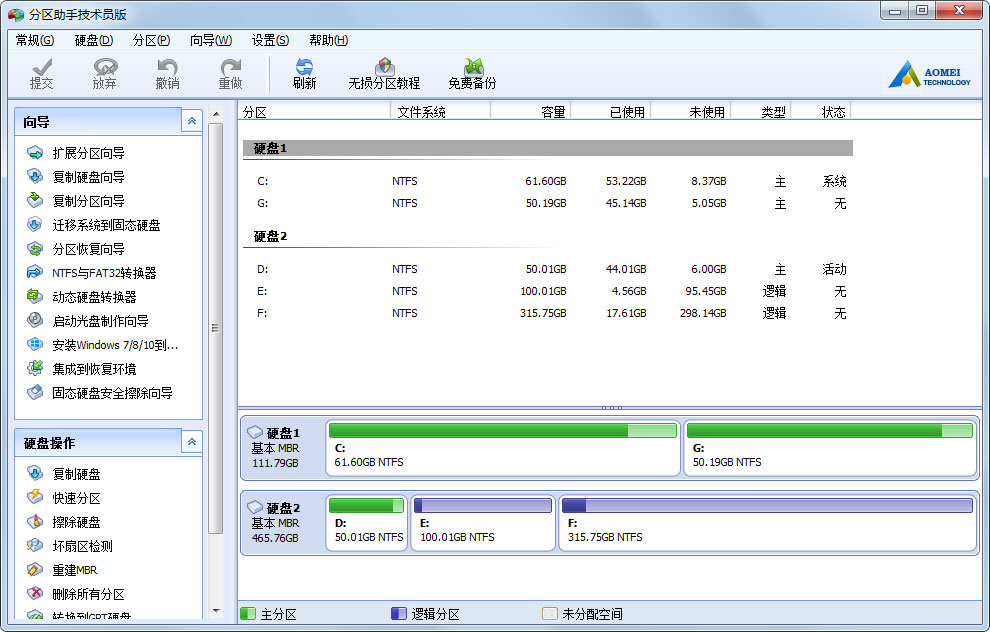Click the 容量 column header

(553, 112)
